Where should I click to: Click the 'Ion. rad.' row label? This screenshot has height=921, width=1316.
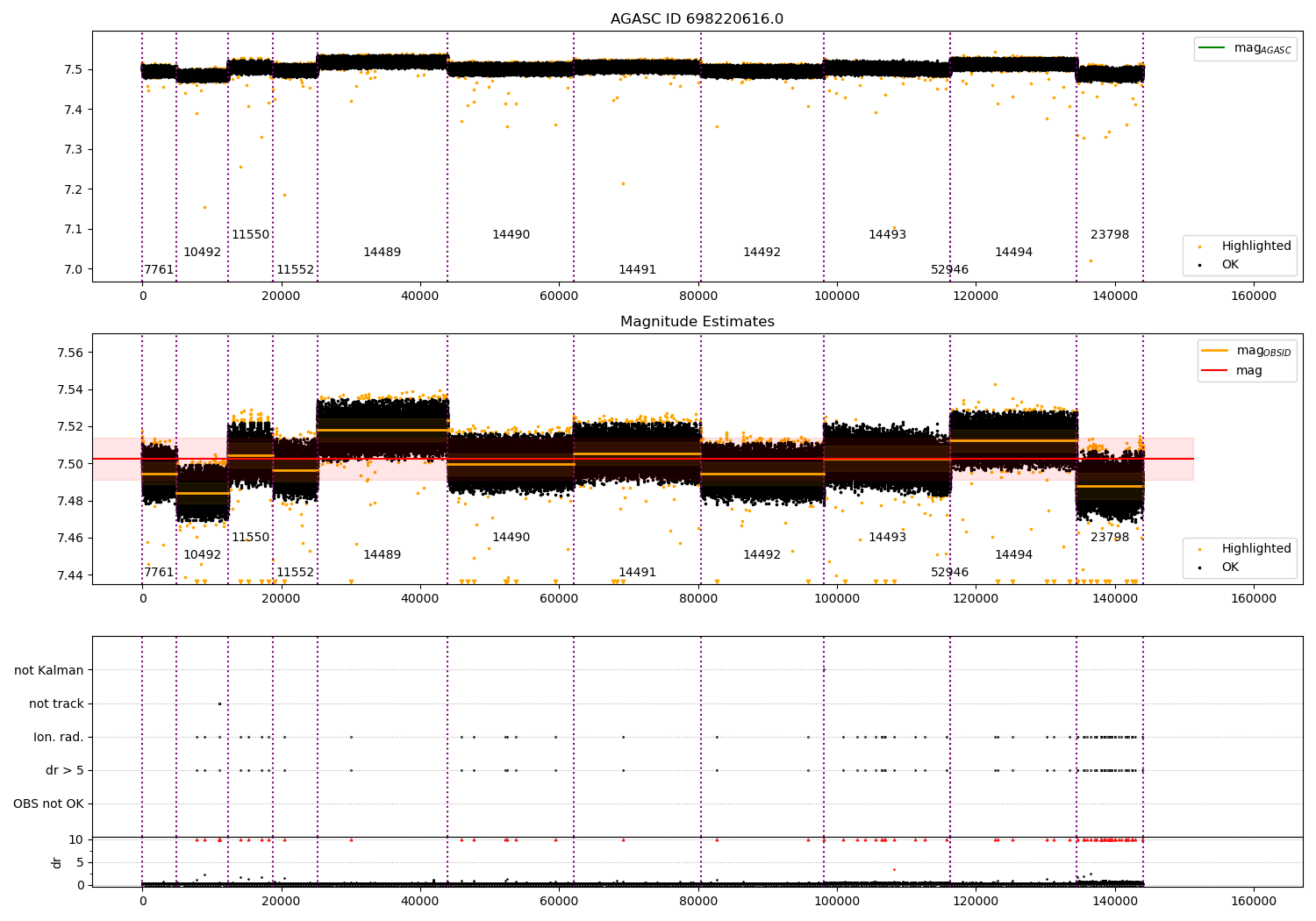point(59,737)
